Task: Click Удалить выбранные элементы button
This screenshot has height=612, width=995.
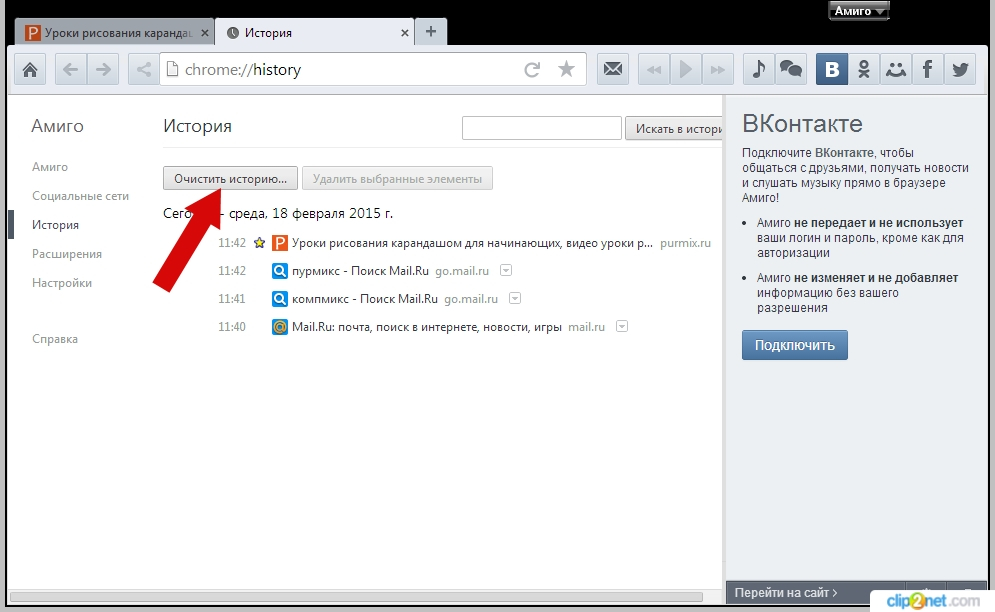Action: point(397,178)
